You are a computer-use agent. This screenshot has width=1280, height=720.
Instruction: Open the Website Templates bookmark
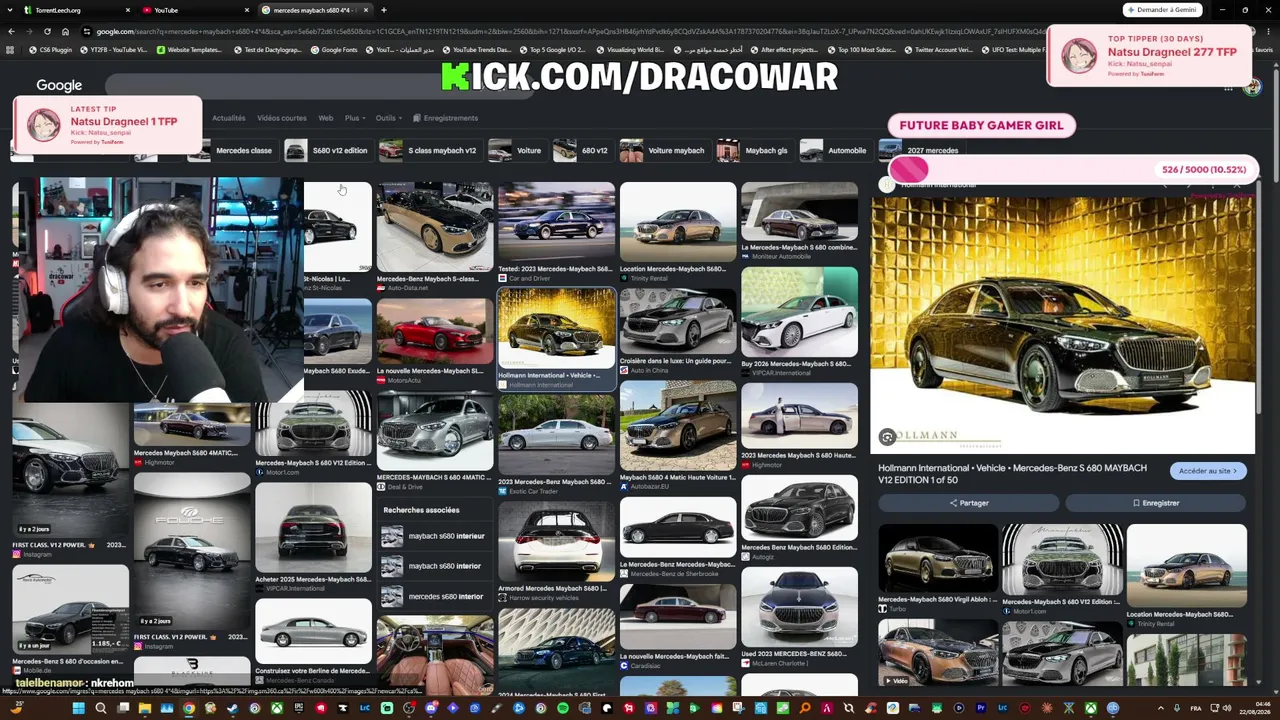point(189,50)
